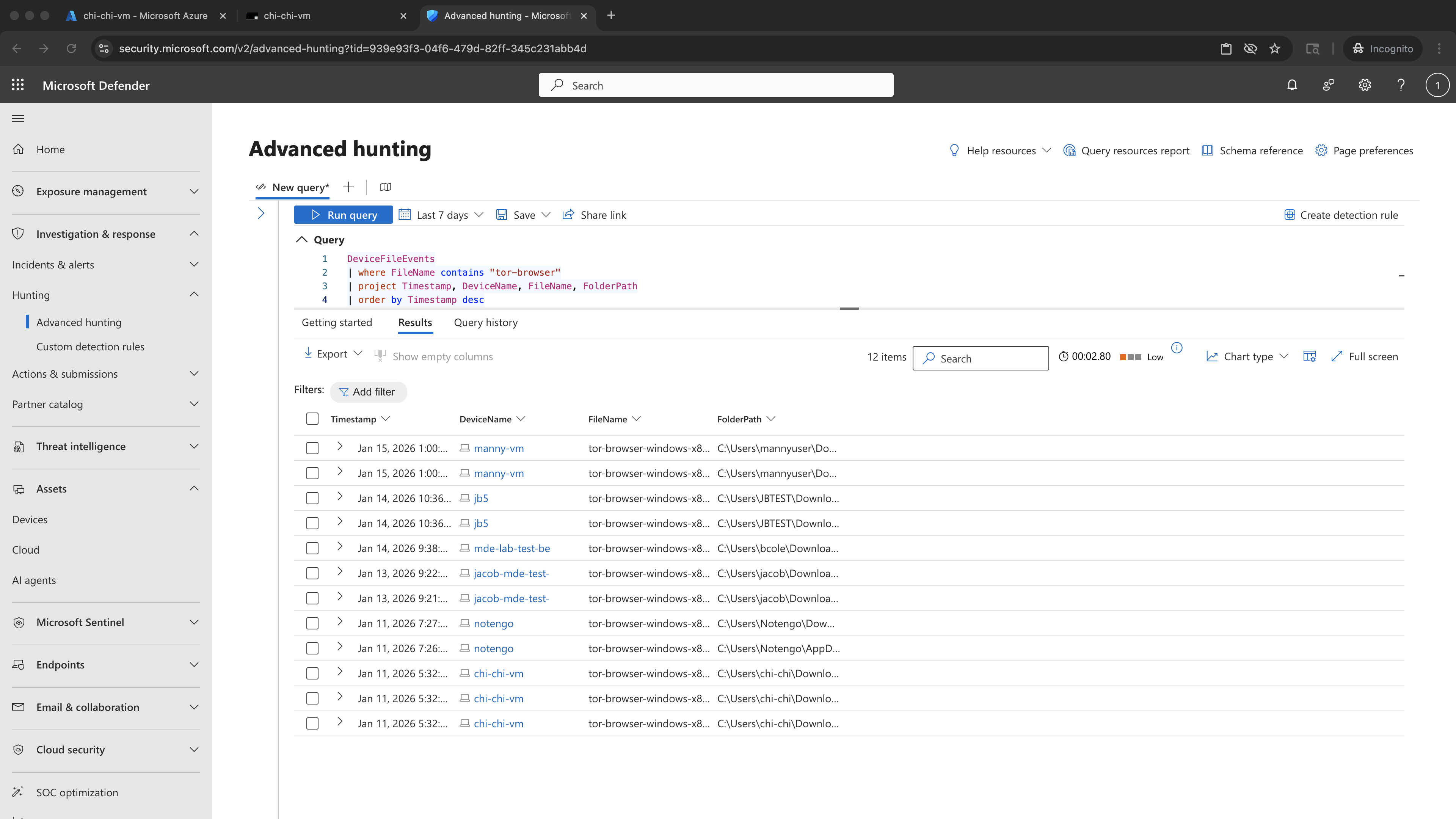The image size is (1456, 819).
Task: Check the last chi-chi-vm row checkbox
Action: 312,723
